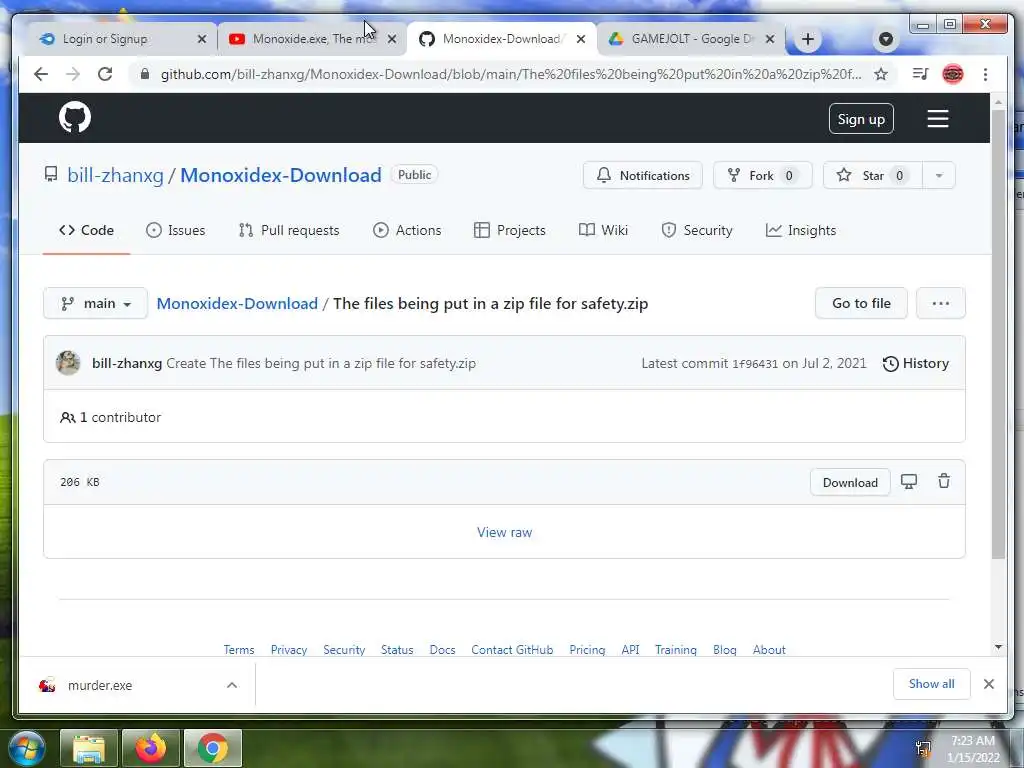Click bill-zhanxg commit author avatar
This screenshot has height=768, width=1024.
(68, 363)
